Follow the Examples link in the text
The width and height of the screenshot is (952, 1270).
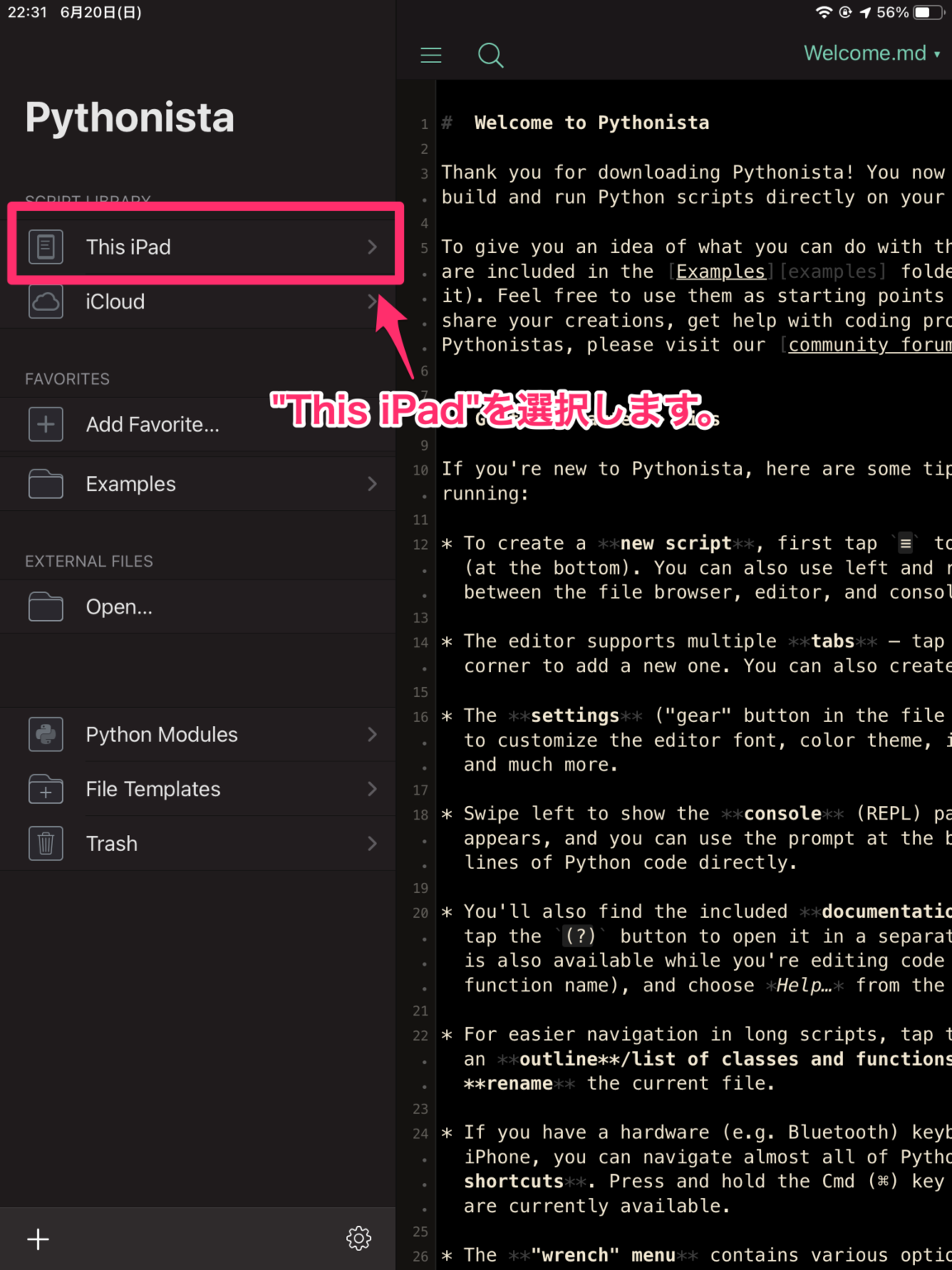(x=720, y=271)
